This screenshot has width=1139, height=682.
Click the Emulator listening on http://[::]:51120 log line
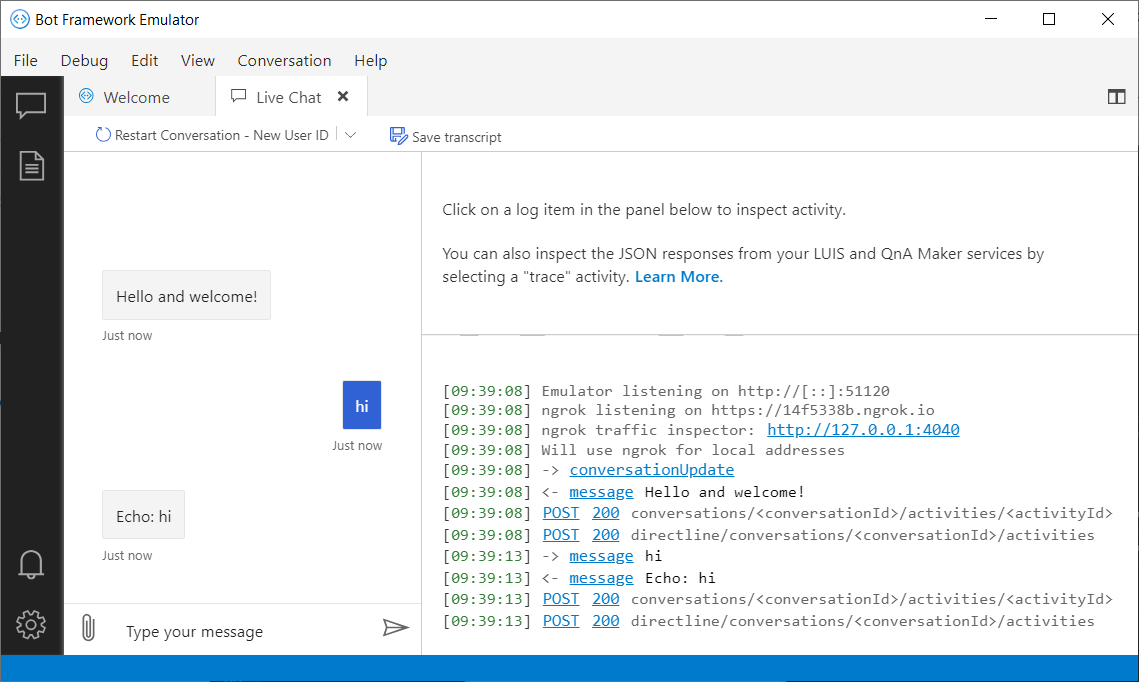click(x=716, y=391)
